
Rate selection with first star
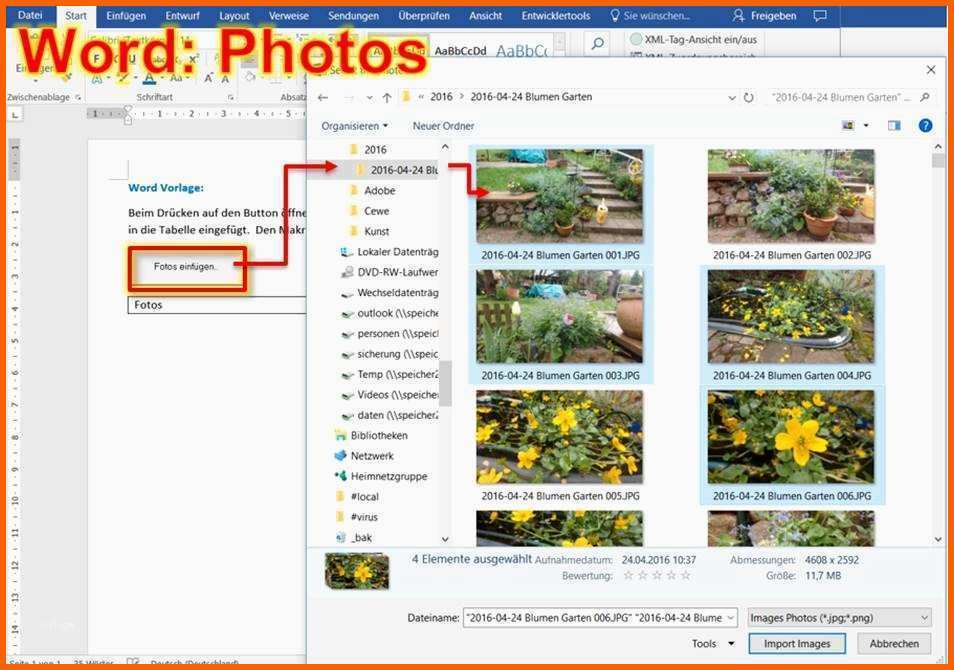628,576
